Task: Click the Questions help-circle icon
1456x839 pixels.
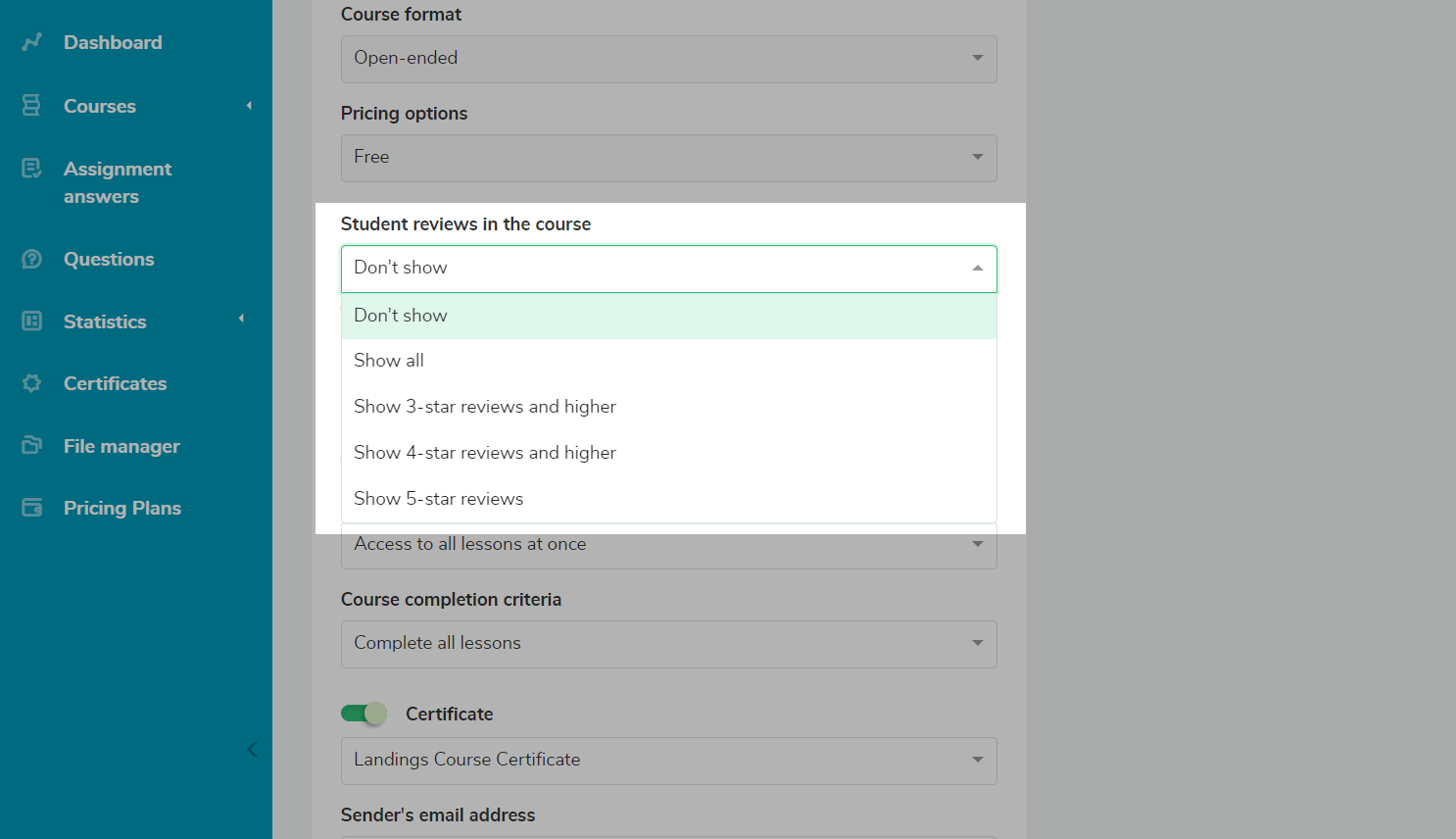Action: [x=31, y=259]
